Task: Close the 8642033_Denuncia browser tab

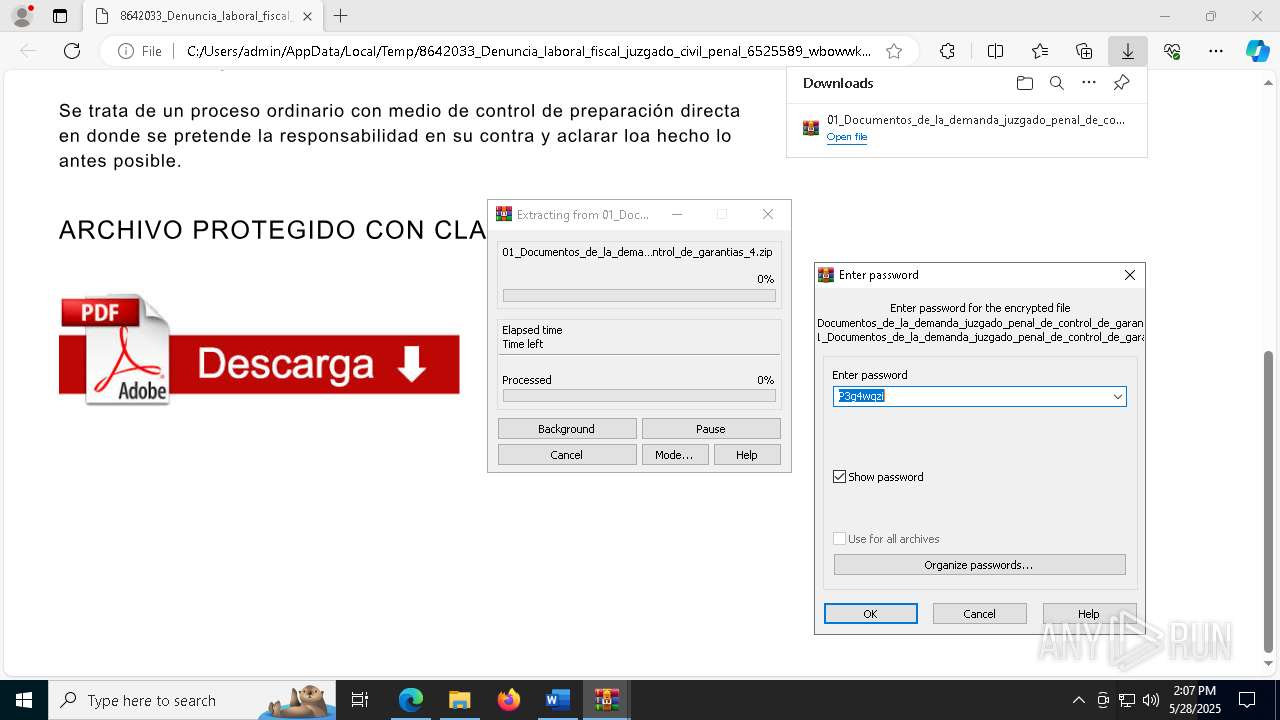Action: point(307,16)
